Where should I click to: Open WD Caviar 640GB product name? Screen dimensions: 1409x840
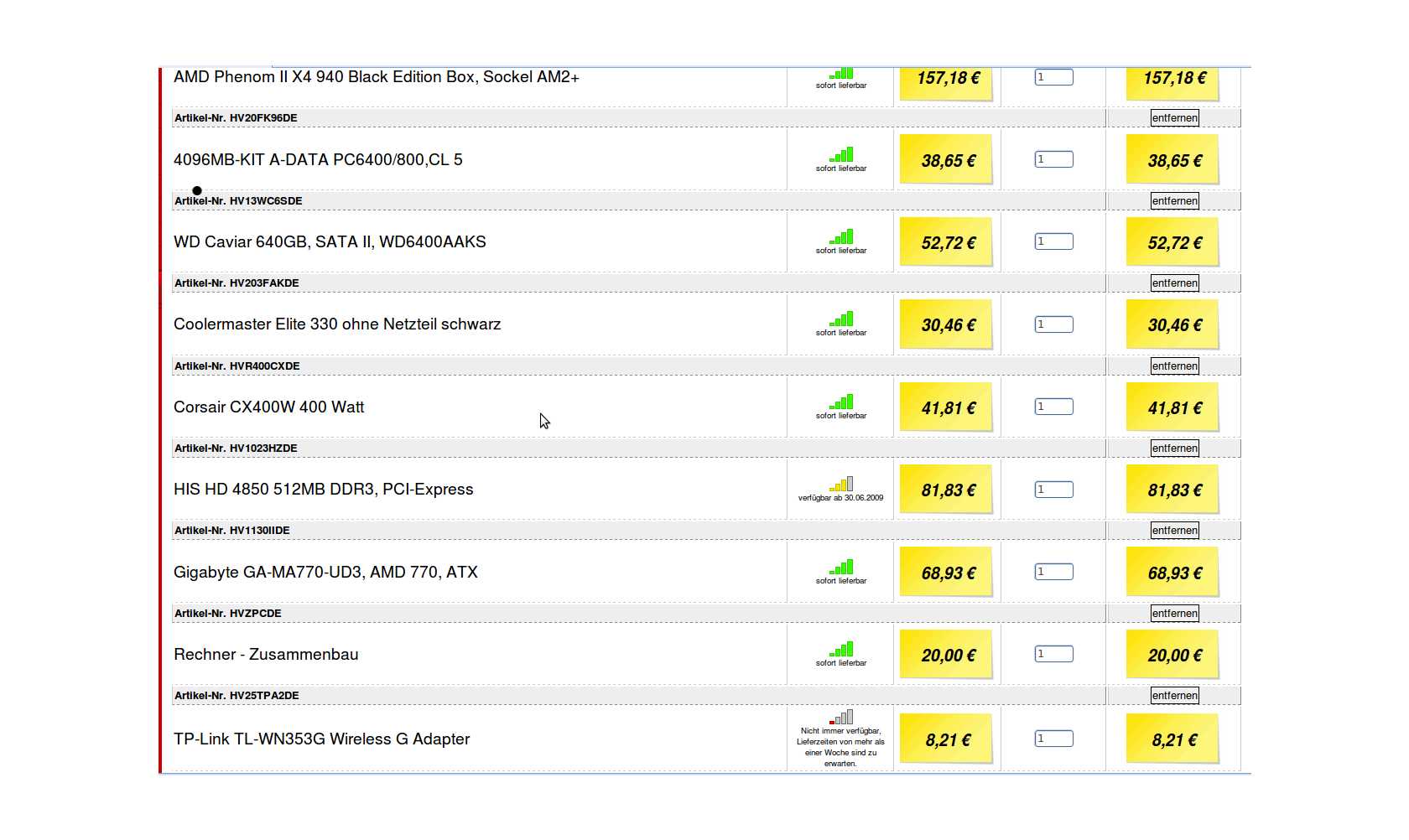(330, 242)
